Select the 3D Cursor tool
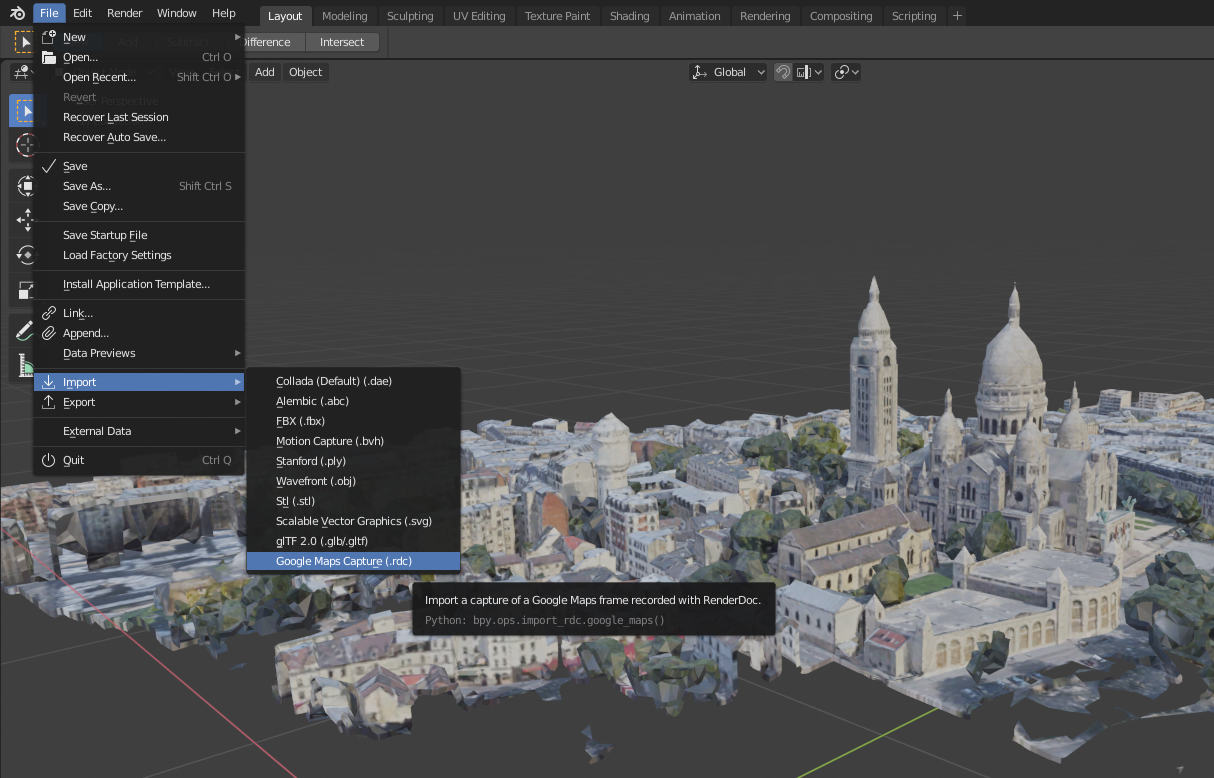Image resolution: width=1214 pixels, height=778 pixels. coord(25,146)
